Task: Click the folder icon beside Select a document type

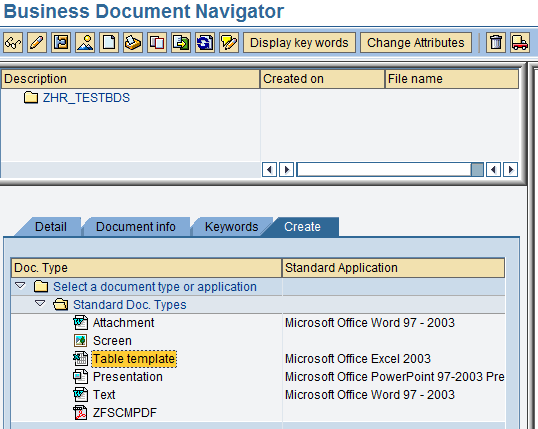Action: pos(41,286)
